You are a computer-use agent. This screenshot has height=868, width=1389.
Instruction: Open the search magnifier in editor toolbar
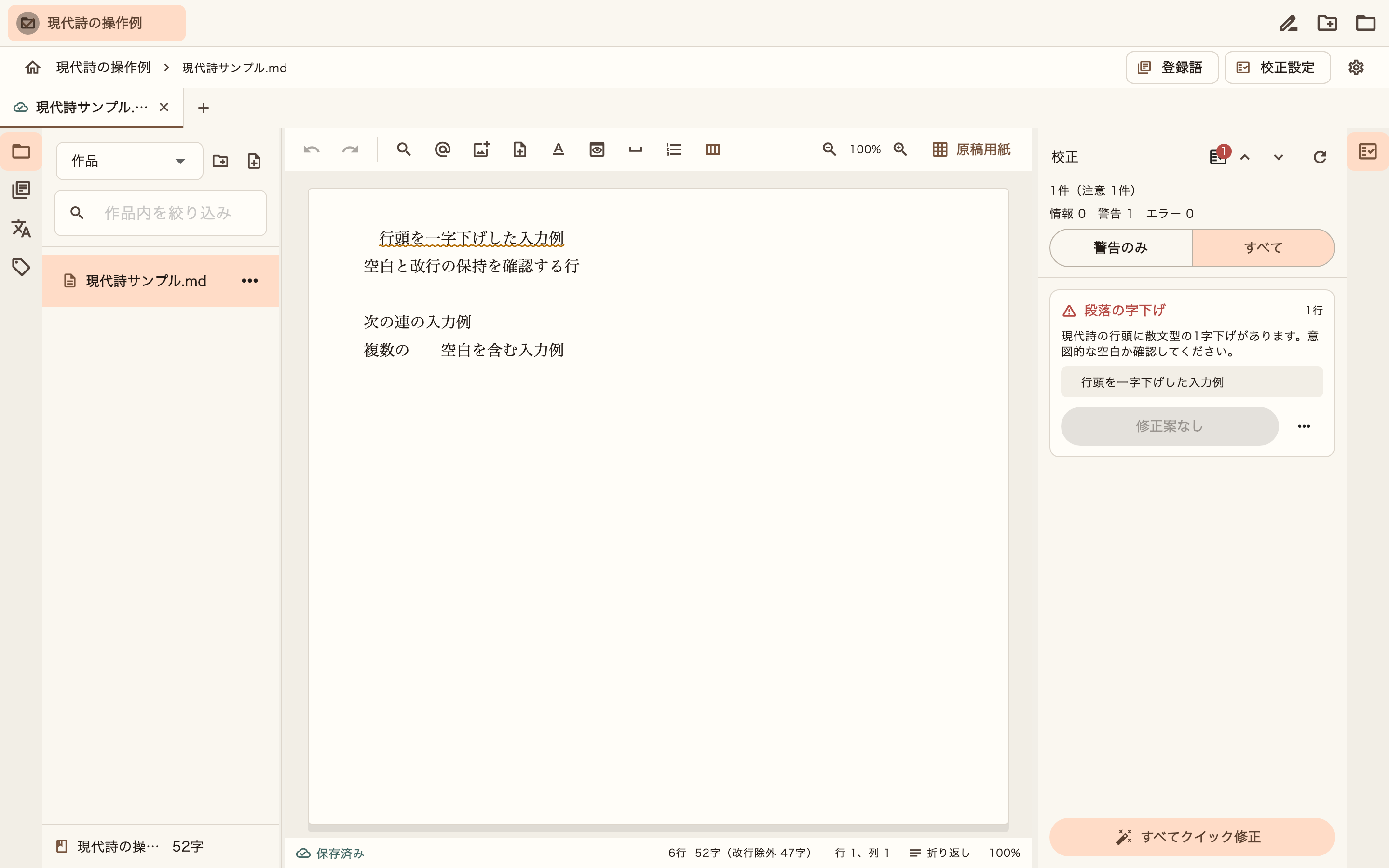404,149
